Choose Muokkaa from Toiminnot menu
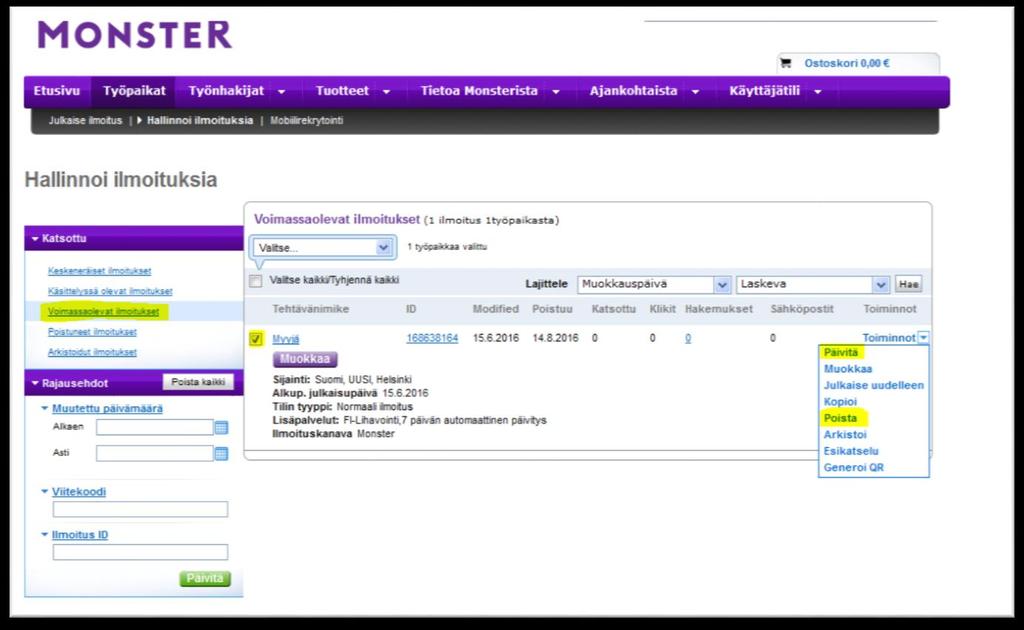 point(848,369)
